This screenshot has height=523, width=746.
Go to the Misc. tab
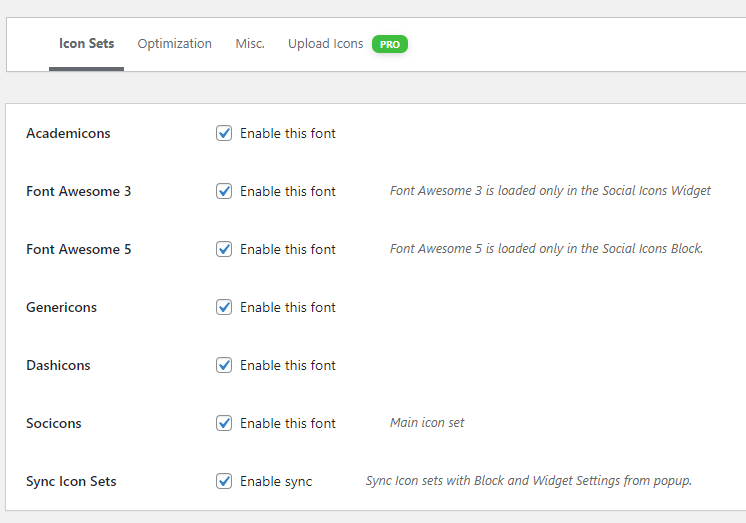[250, 44]
